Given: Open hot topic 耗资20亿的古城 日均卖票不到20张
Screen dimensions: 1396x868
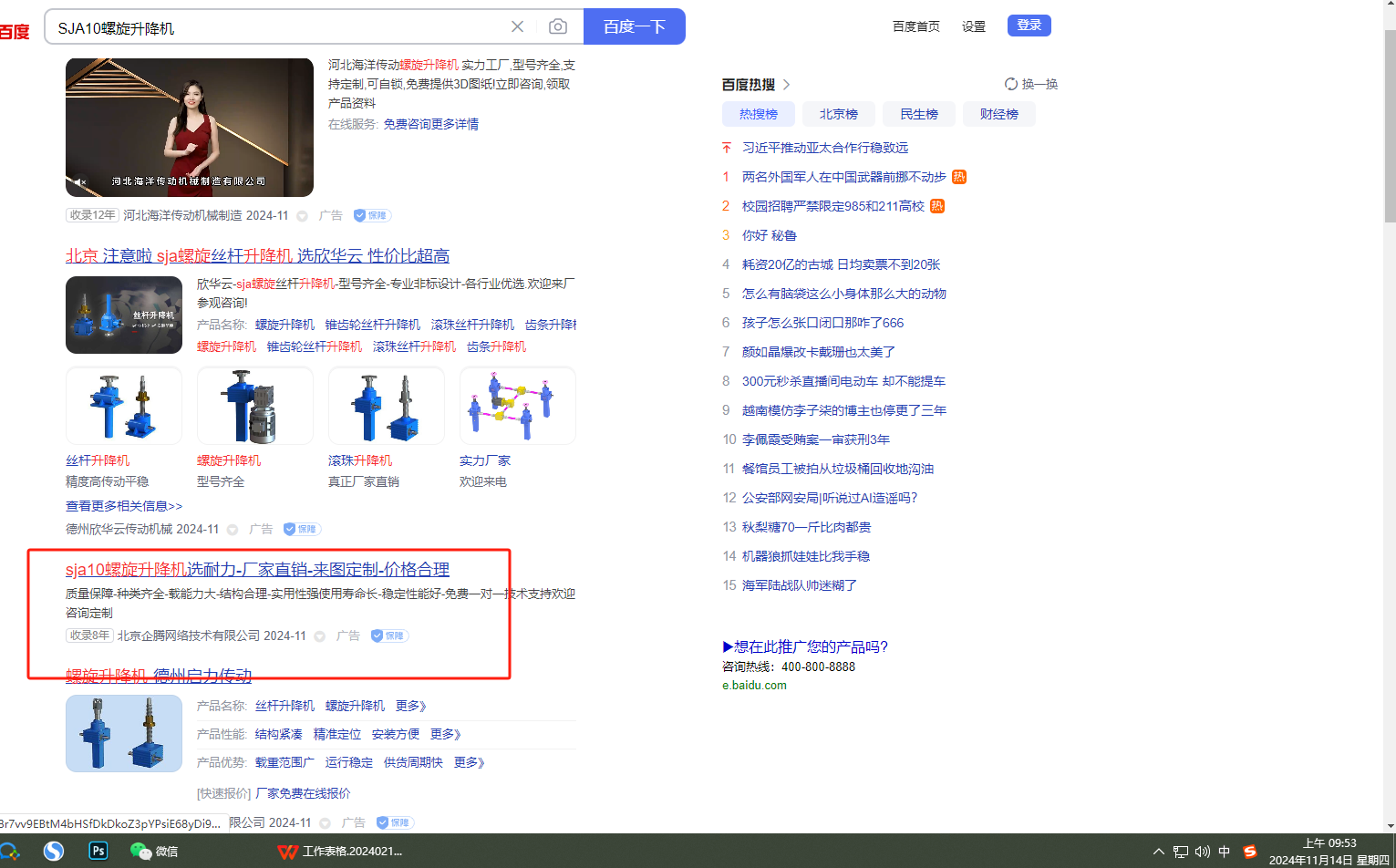Looking at the screenshot, I should (x=841, y=264).
